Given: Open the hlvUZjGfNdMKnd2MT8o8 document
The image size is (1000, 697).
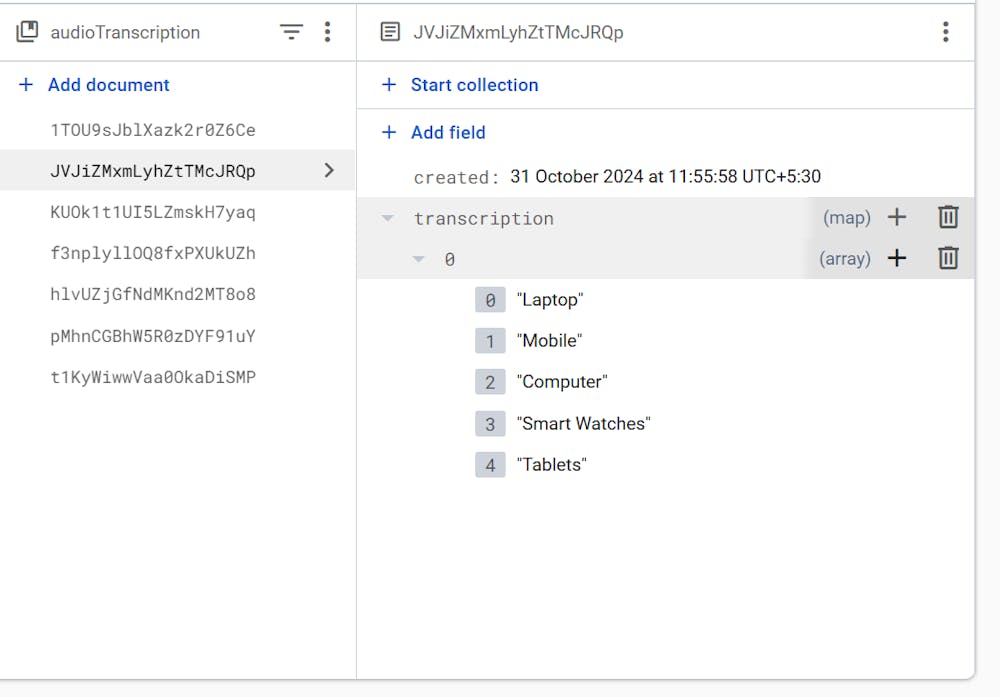Looking at the screenshot, I should [153, 294].
